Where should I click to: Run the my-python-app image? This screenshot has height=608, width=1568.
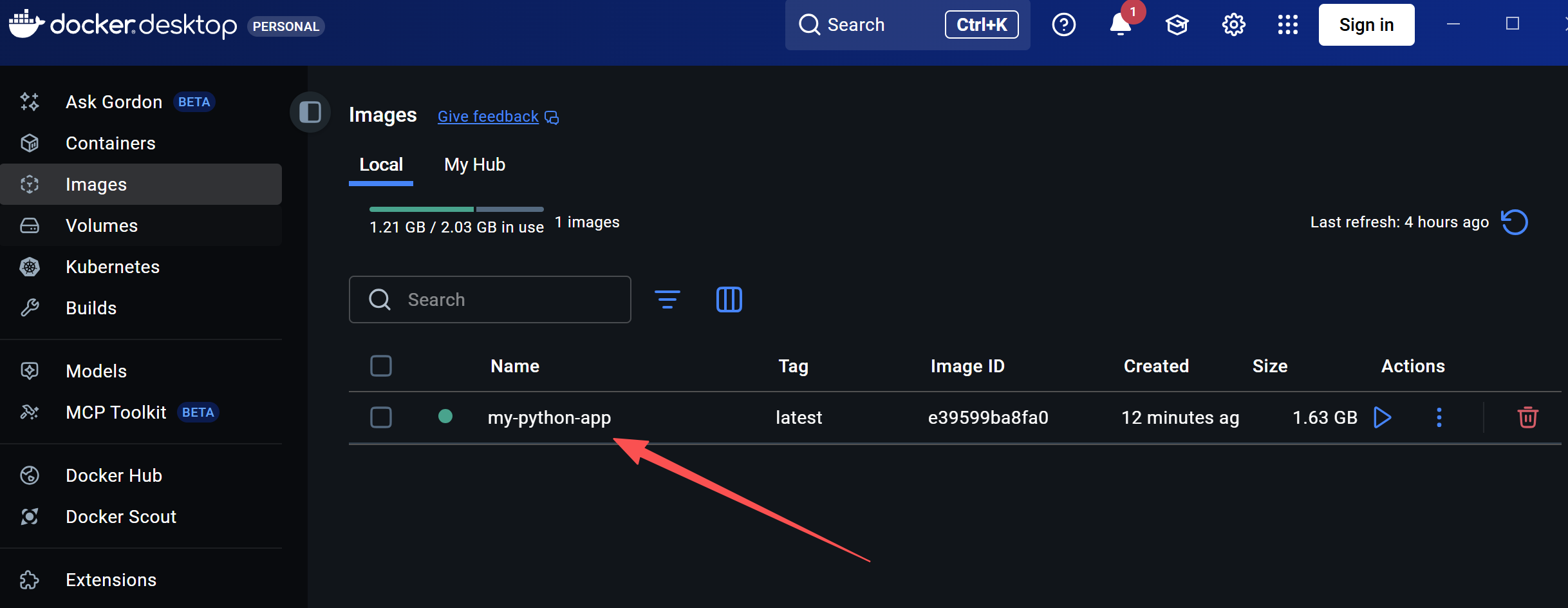tap(1382, 417)
